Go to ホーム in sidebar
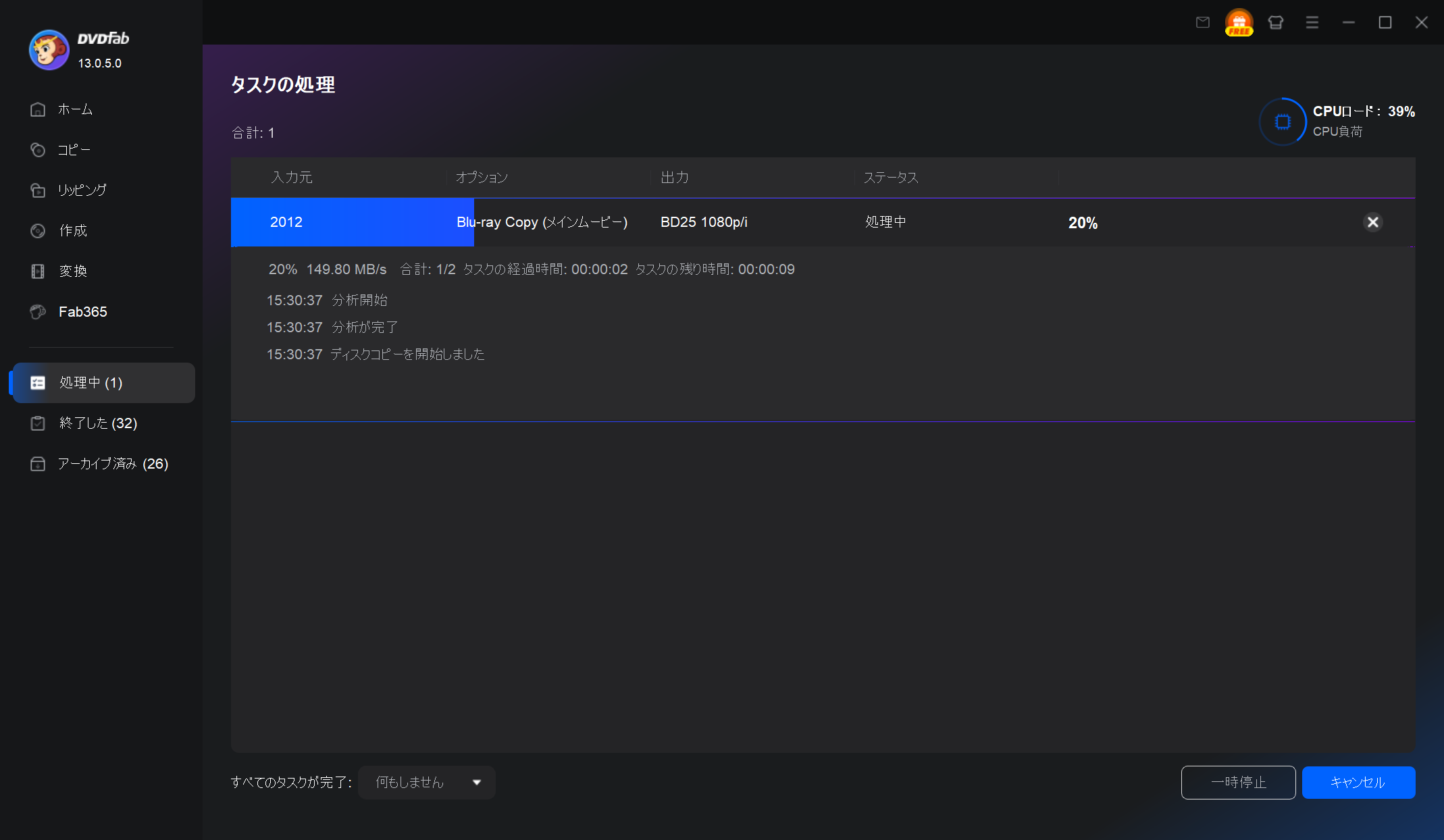This screenshot has height=840, width=1444. pyautogui.click(x=74, y=109)
